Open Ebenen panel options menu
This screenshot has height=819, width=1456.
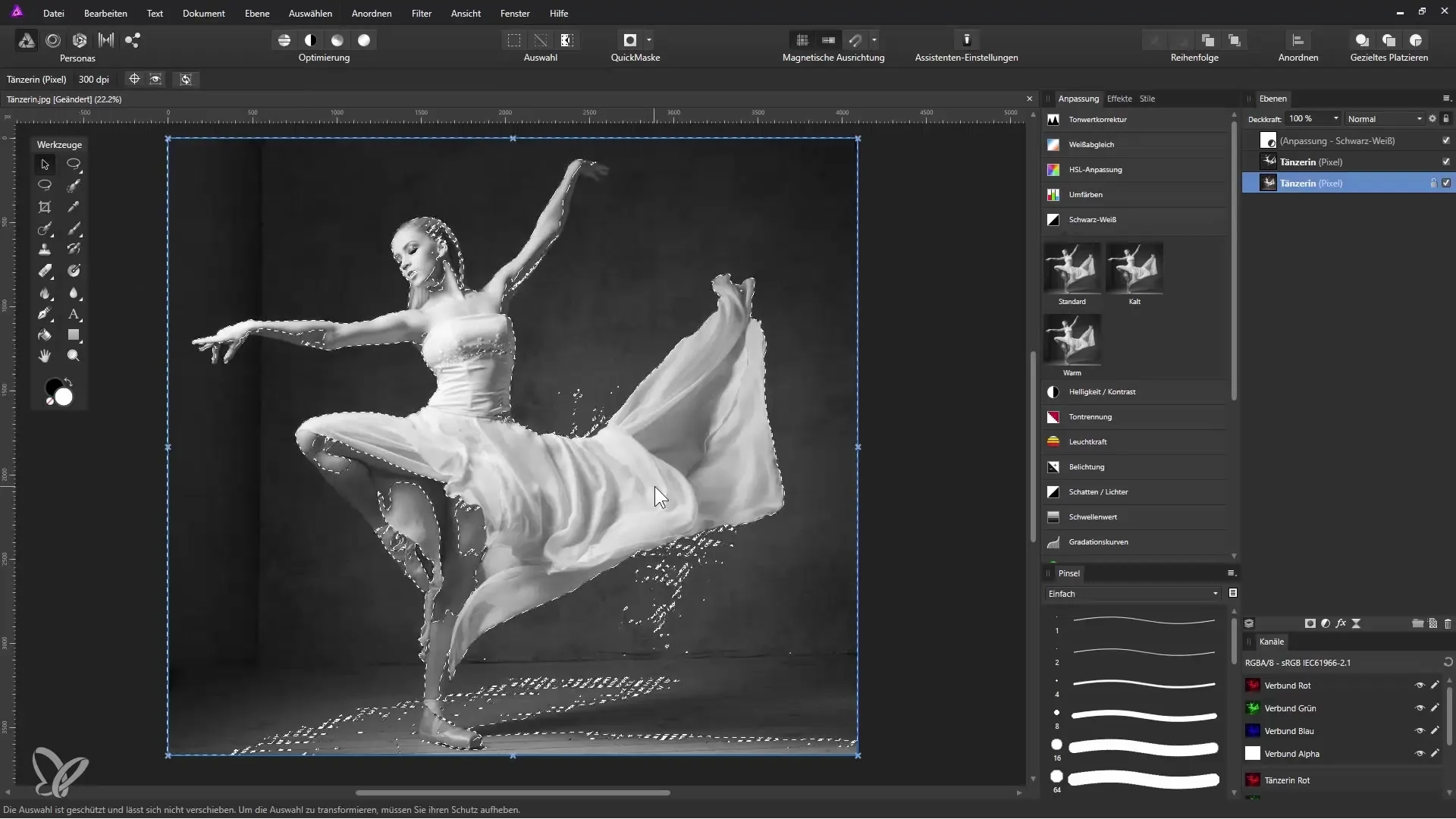point(1446,99)
